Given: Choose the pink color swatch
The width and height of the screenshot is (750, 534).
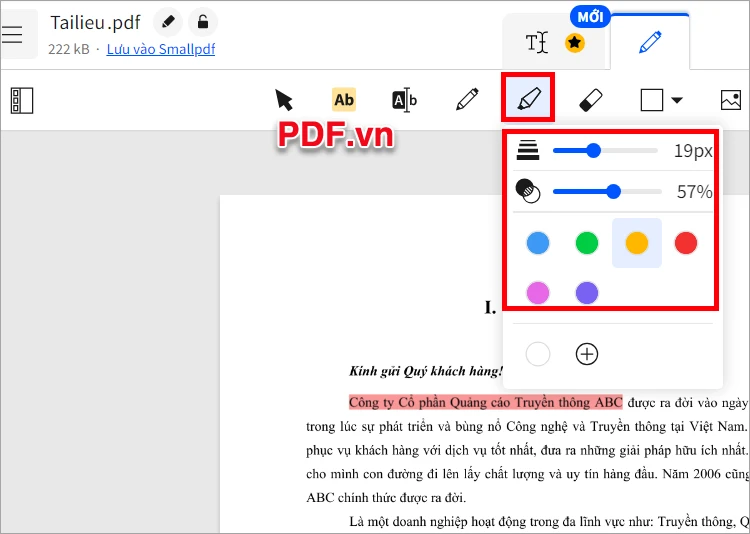Looking at the screenshot, I should pos(538,292).
